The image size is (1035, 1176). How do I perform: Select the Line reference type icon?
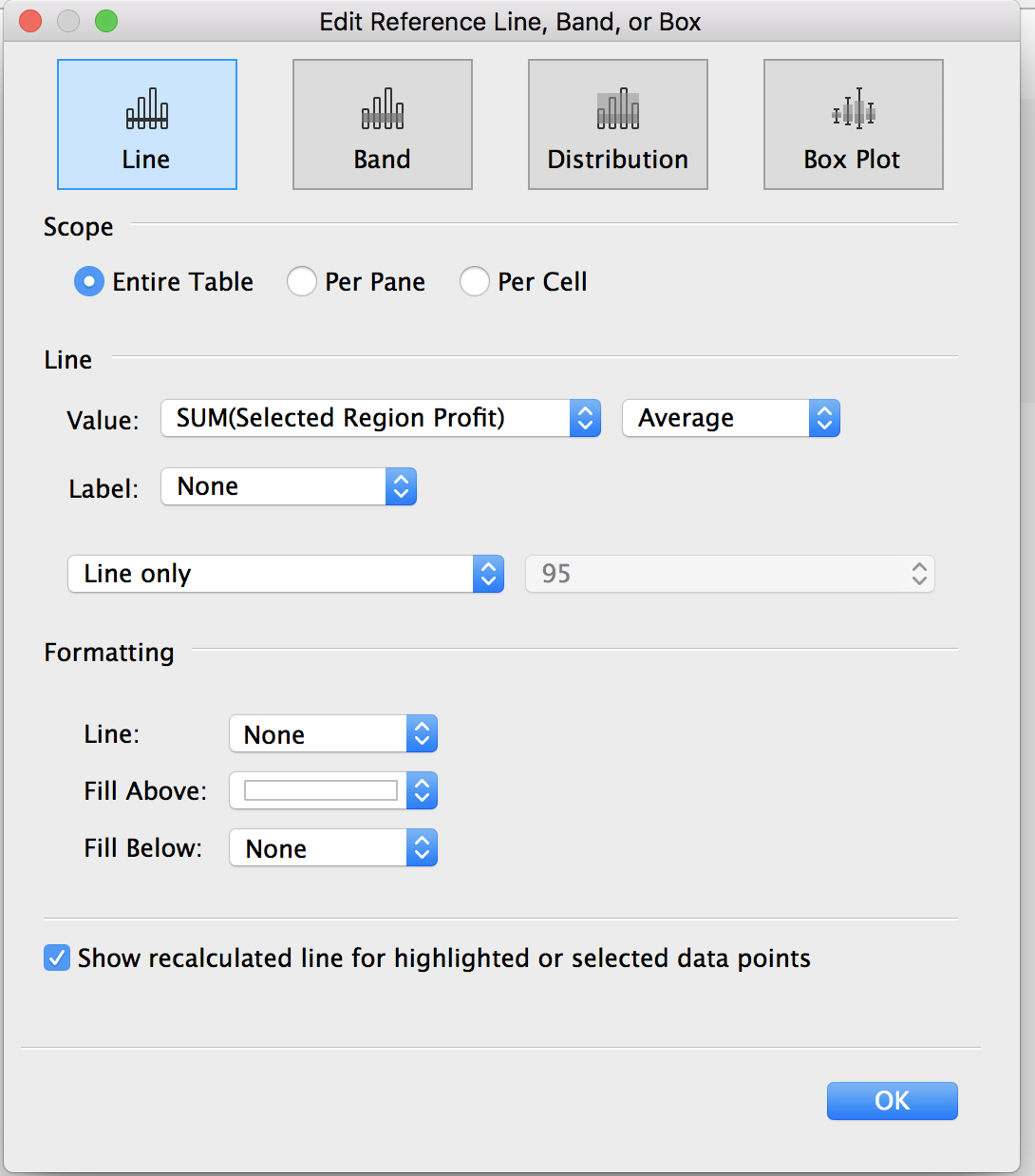[x=147, y=124]
